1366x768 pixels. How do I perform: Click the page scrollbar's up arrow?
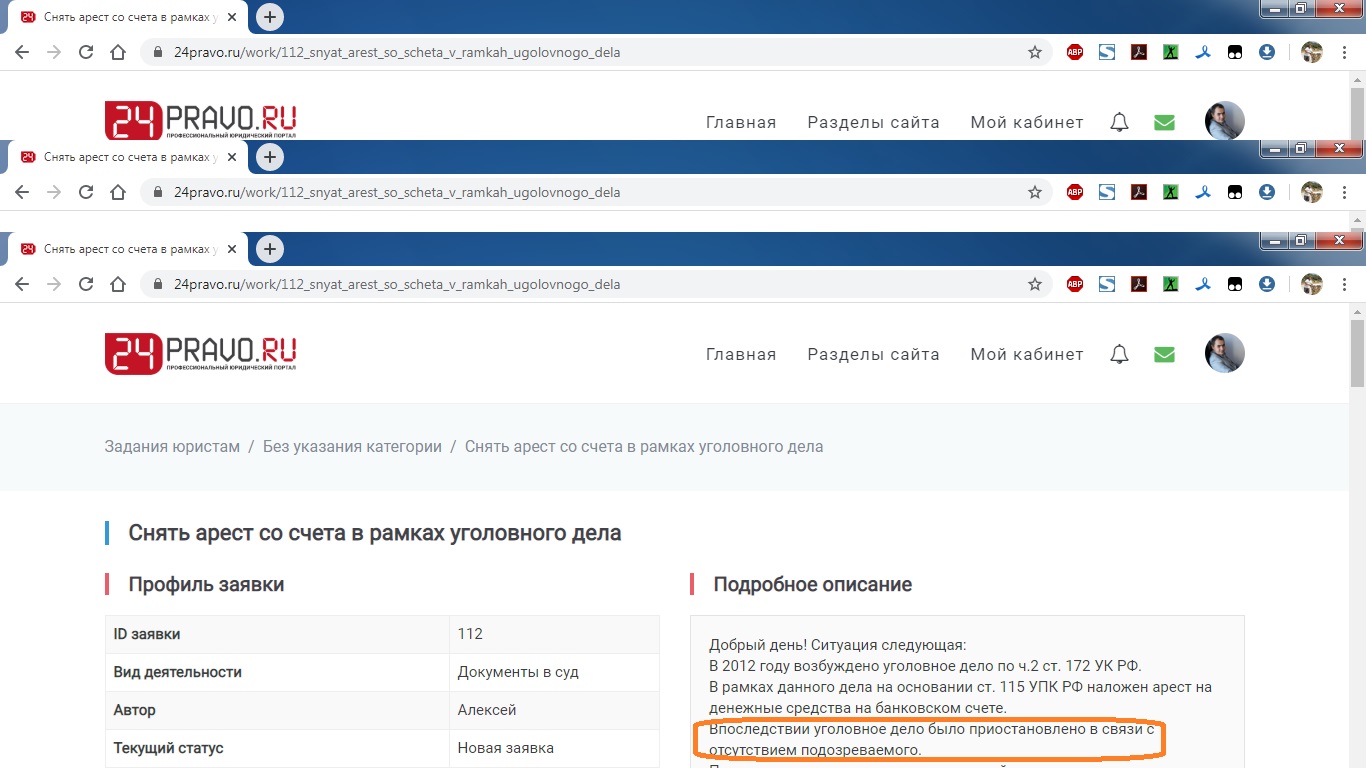[x=1357, y=311]
